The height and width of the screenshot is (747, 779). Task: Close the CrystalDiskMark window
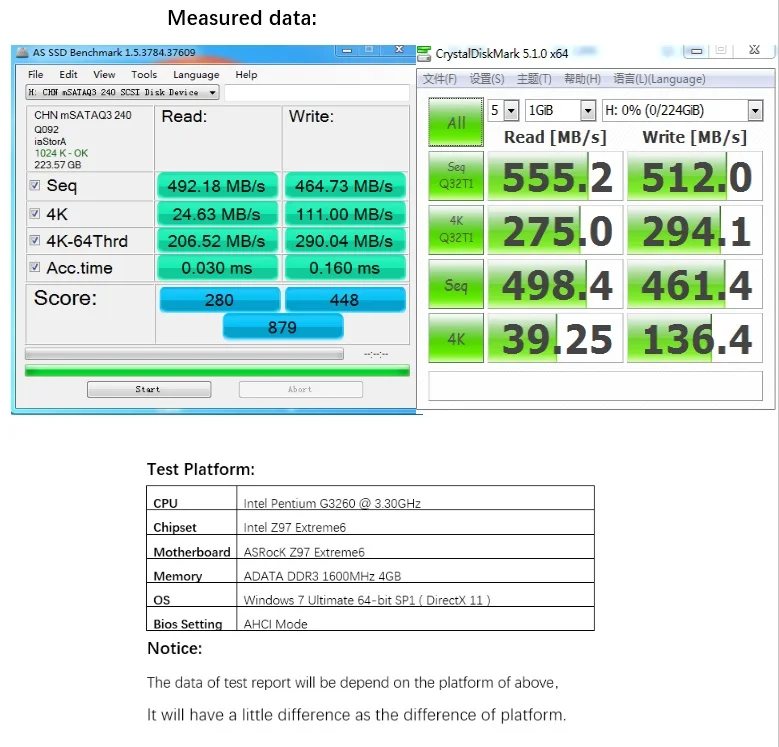(754, 50)
